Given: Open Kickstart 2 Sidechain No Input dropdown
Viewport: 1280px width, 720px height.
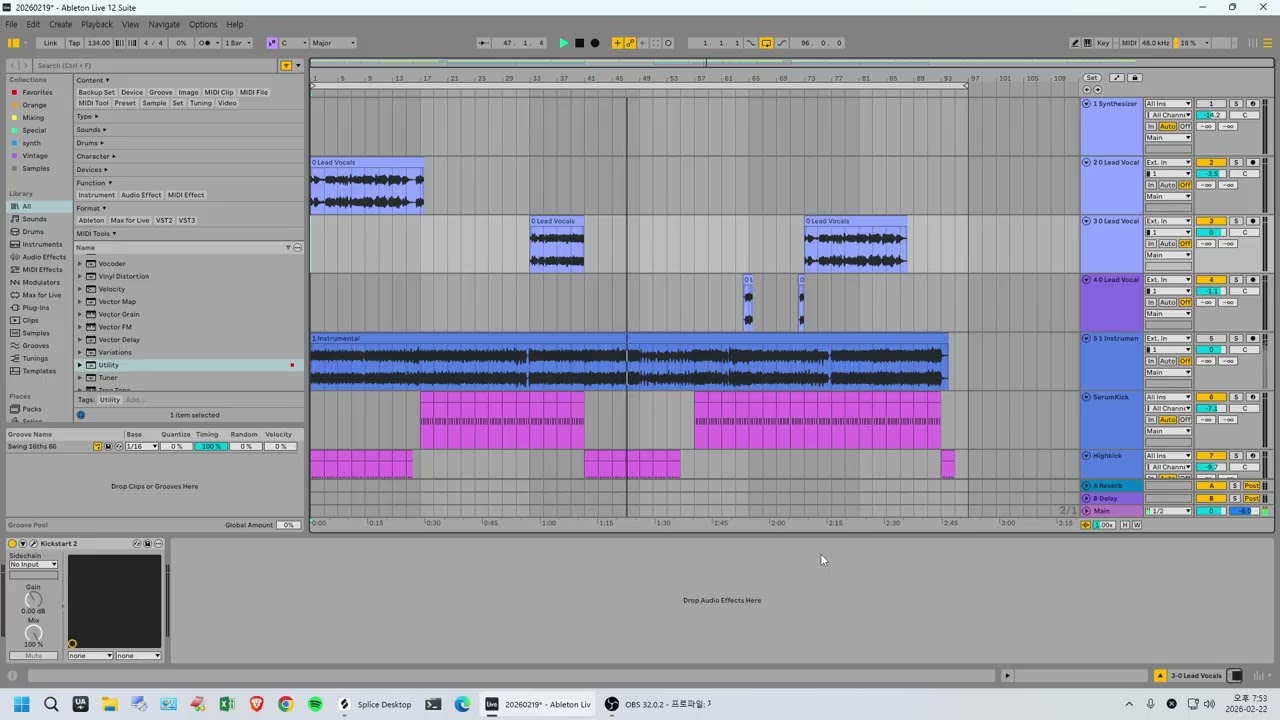Looking at the screenshot, I should 33,565.
